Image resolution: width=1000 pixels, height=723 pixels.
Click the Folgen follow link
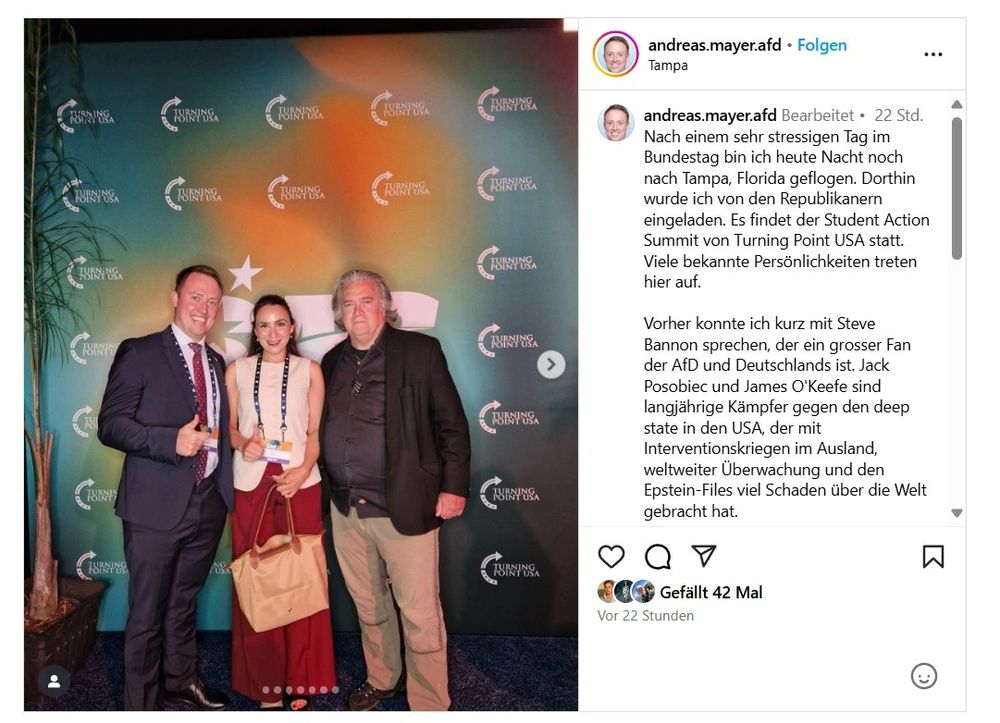coord(822,45)
